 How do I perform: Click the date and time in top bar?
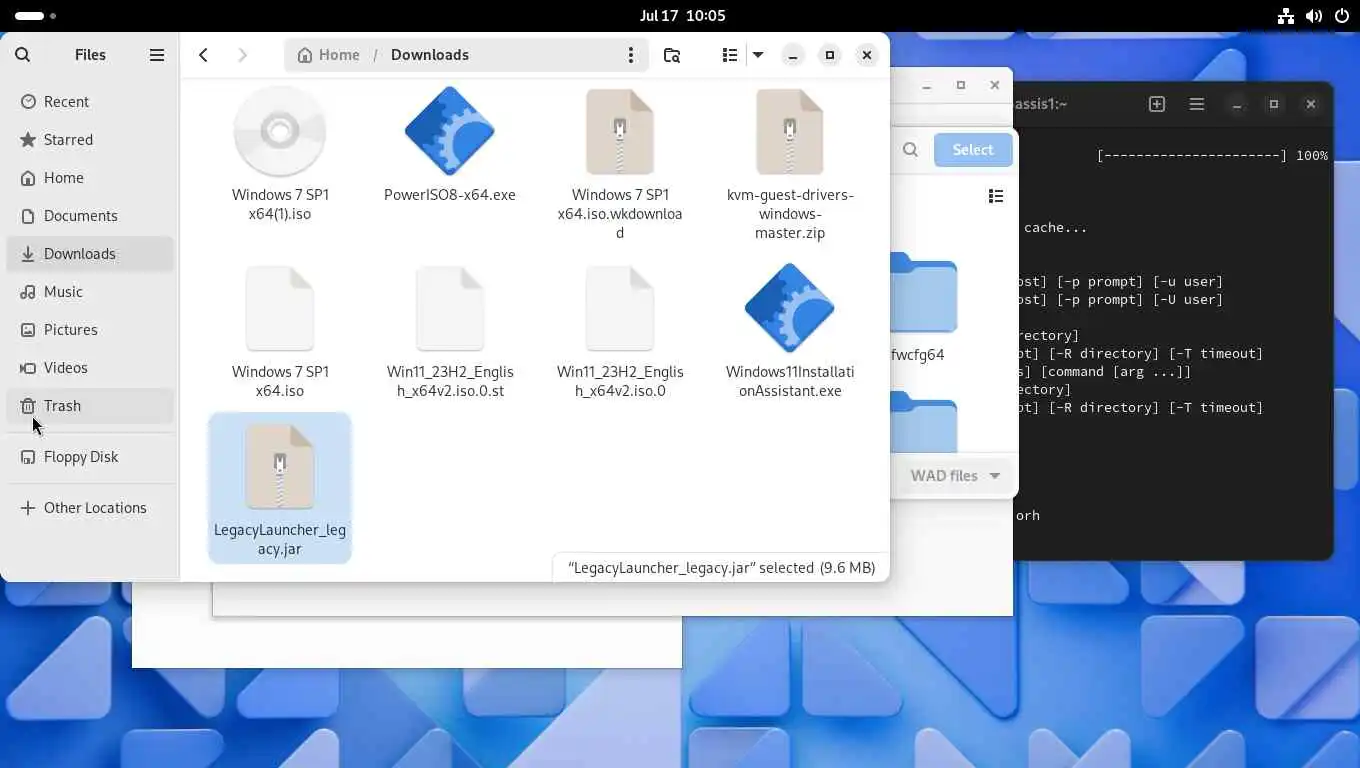point(683,16)
